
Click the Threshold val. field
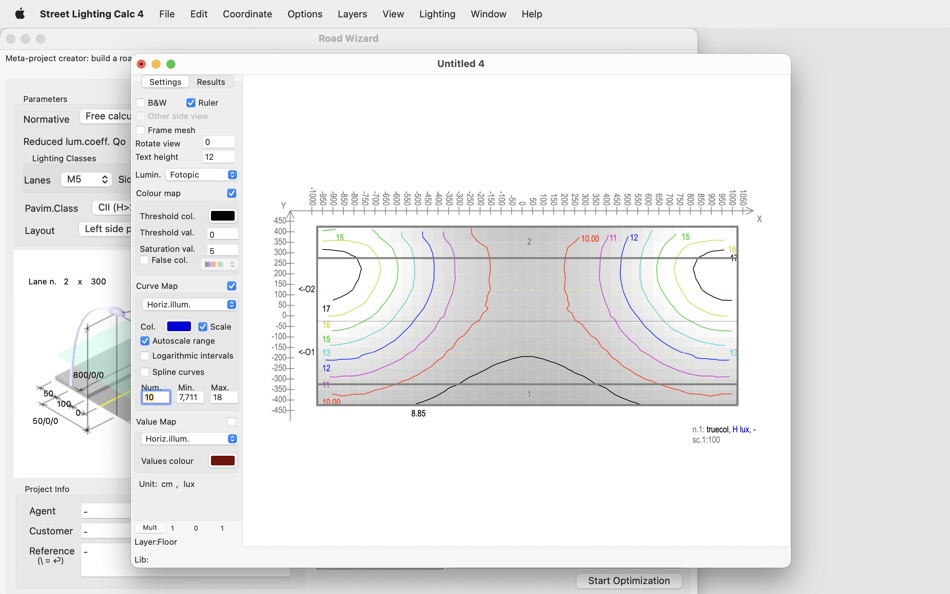point(222,234)
